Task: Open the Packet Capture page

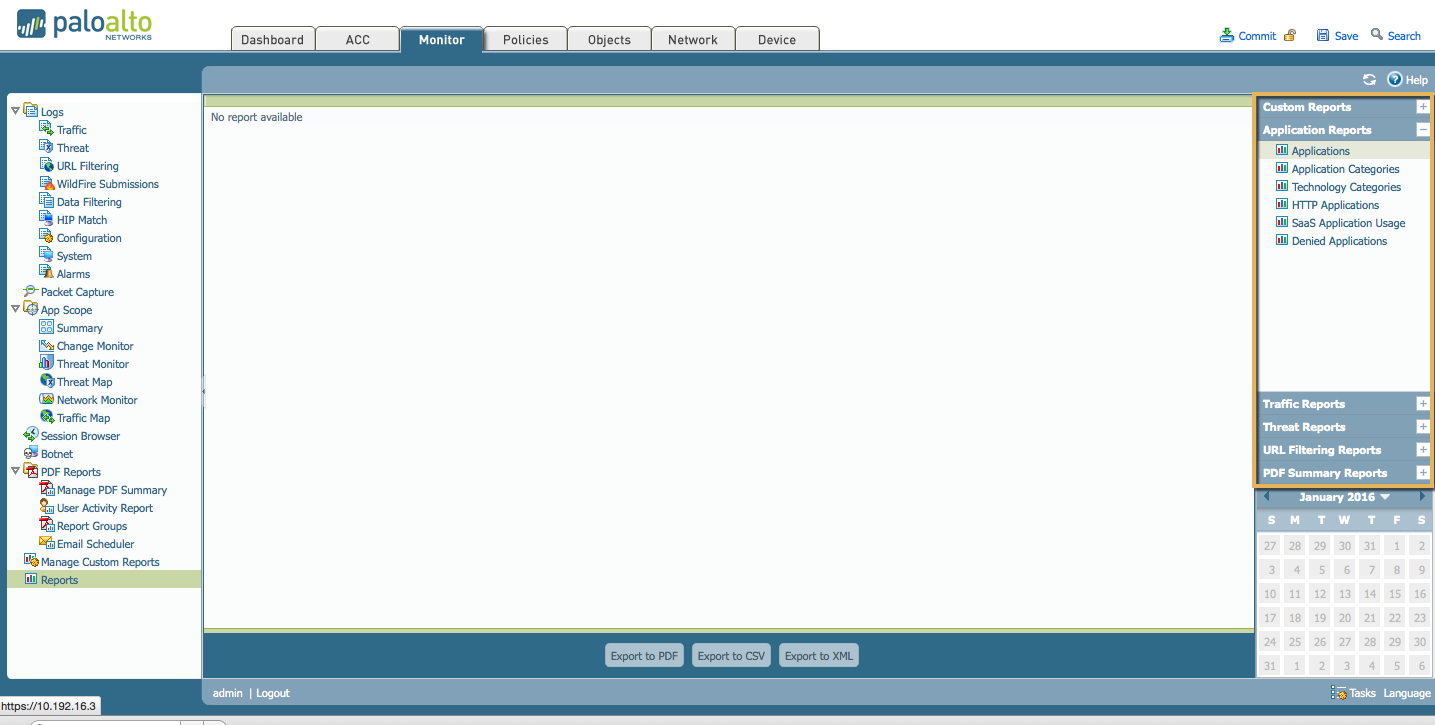Action: (x=76, y=291)
